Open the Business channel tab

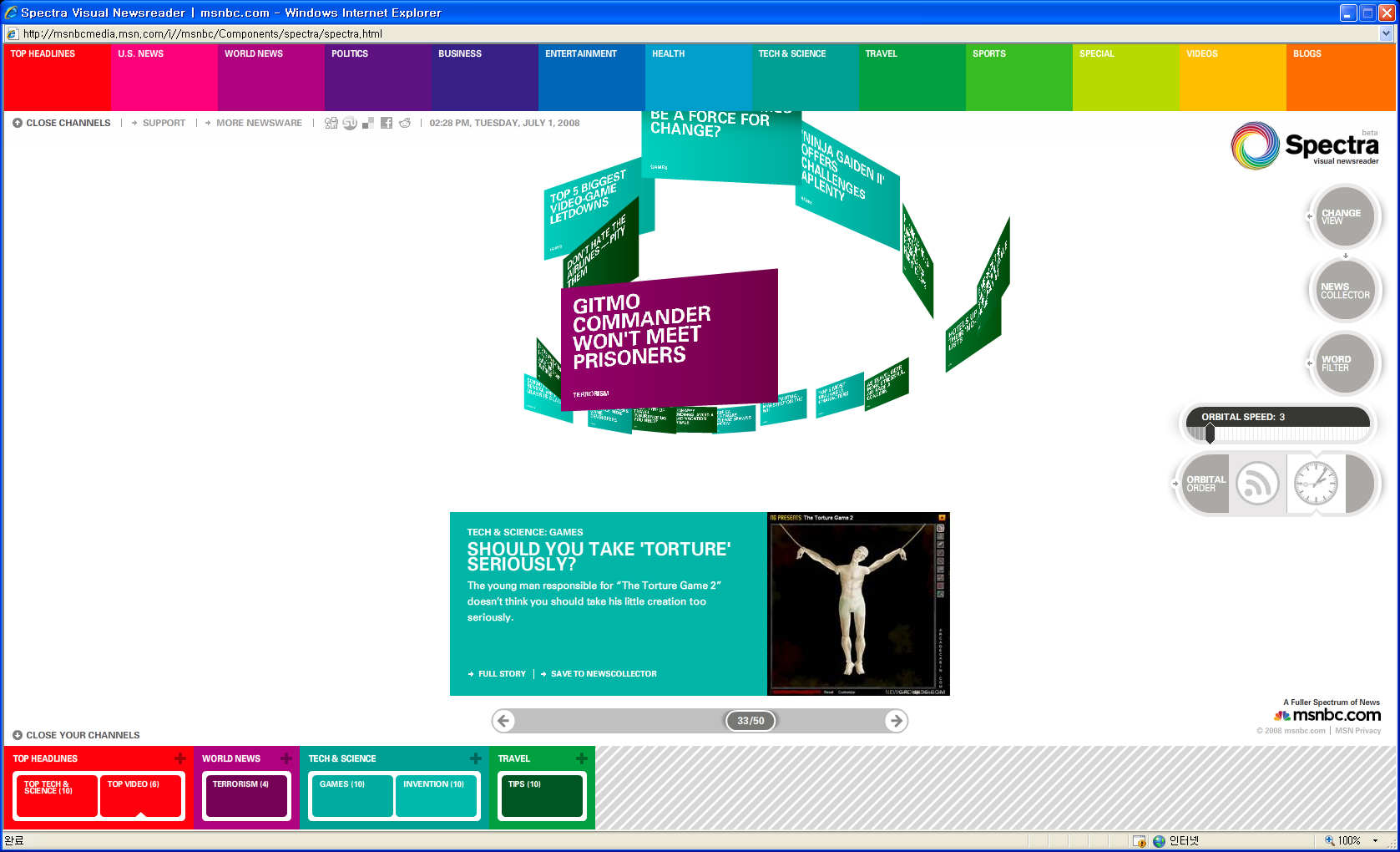point(485,77)
